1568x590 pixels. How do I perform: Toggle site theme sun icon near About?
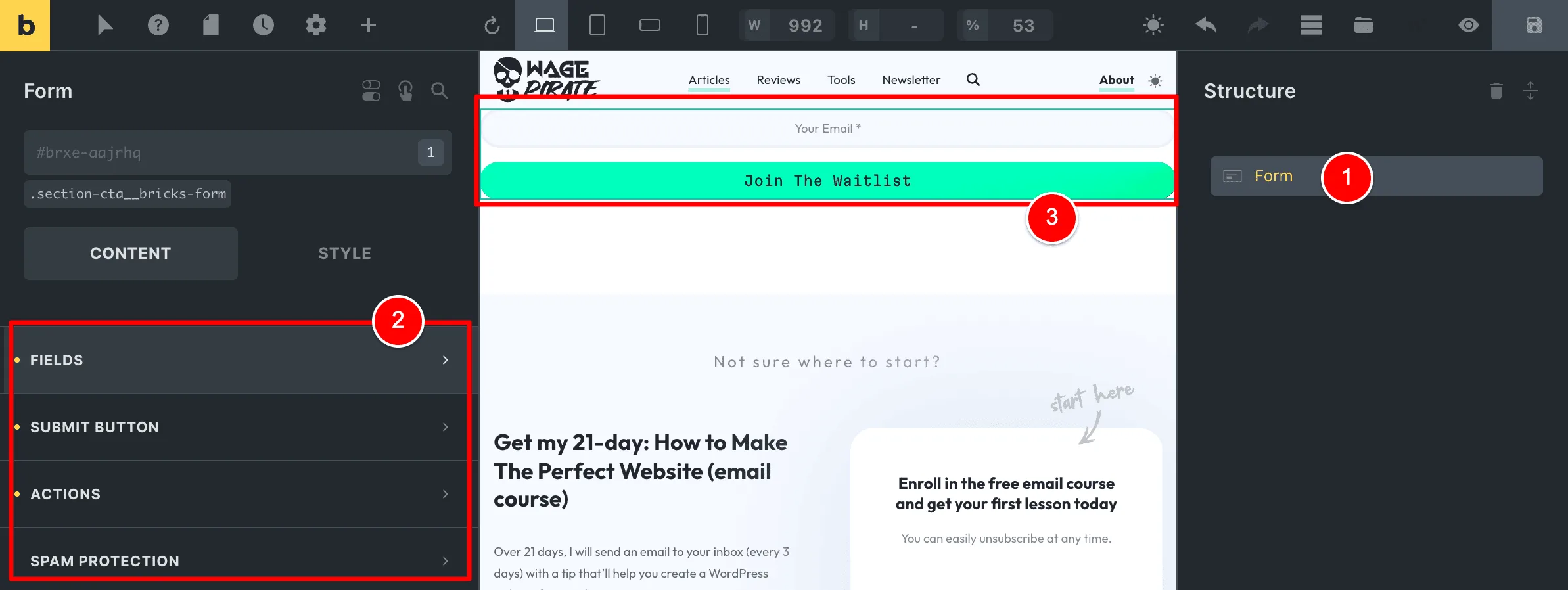point(1155,81)
